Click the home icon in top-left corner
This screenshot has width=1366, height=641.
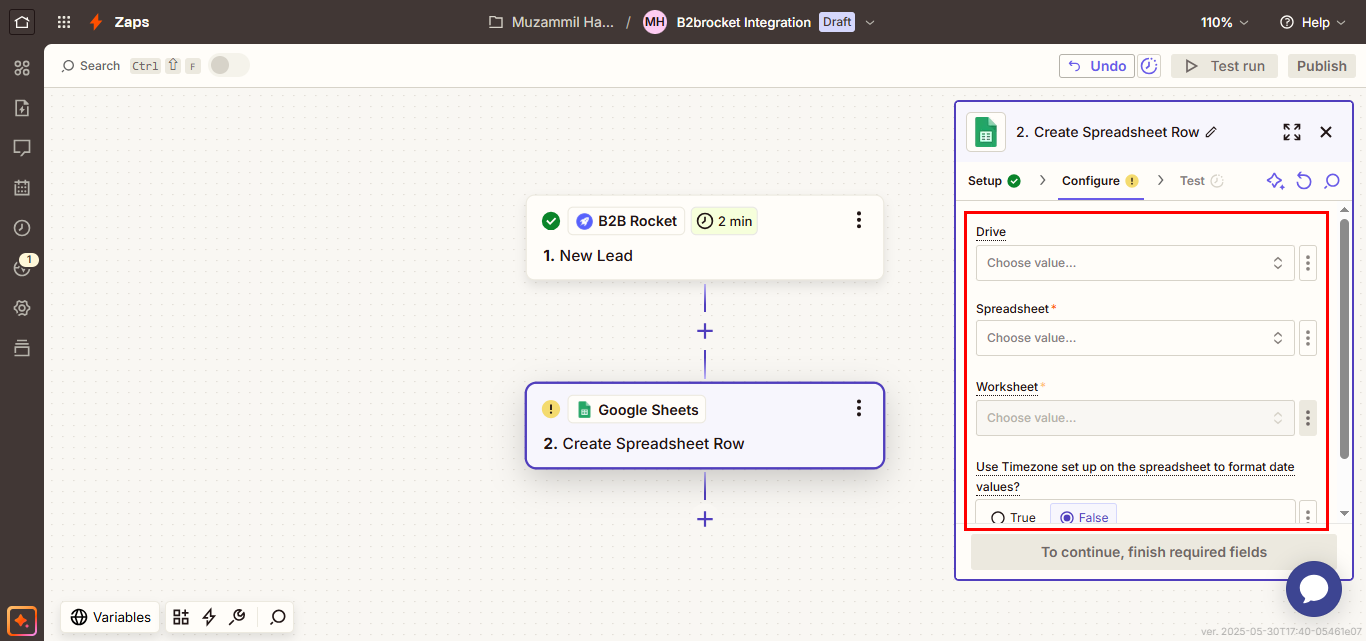22,21
